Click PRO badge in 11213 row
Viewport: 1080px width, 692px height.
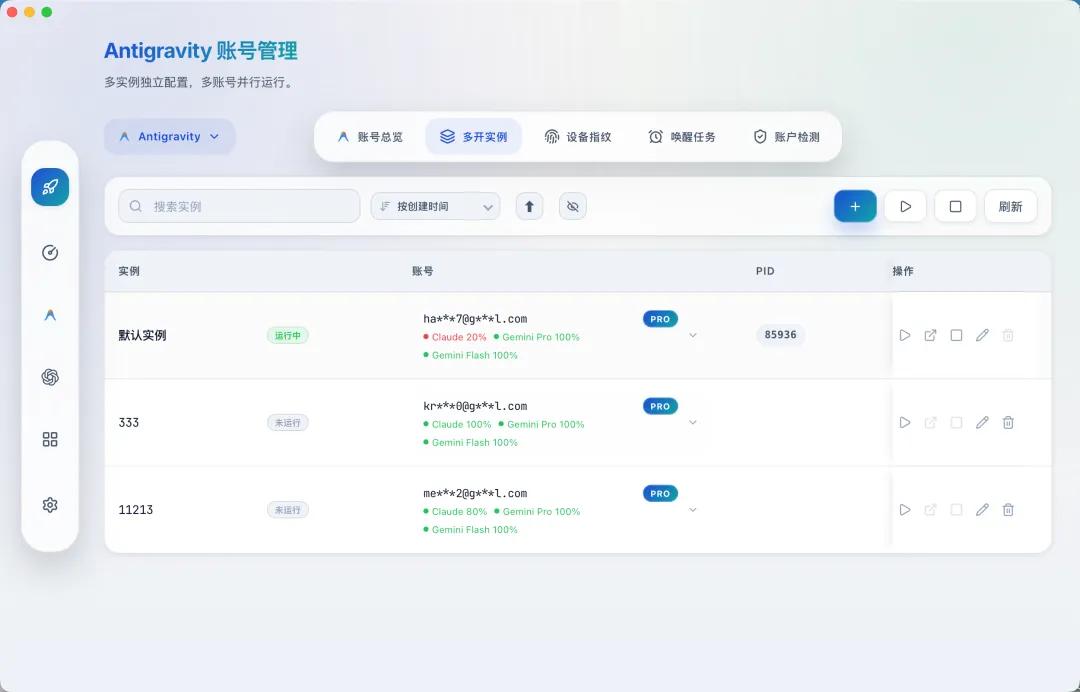coord(661,493)
